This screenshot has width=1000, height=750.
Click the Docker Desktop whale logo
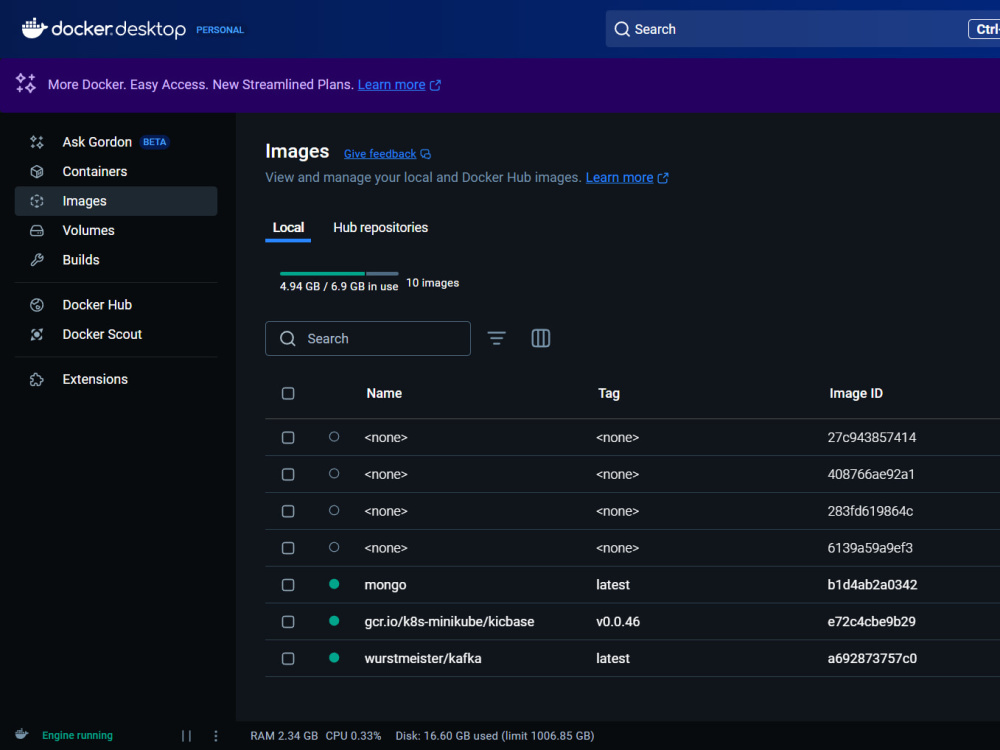click(x=34, y=29)
